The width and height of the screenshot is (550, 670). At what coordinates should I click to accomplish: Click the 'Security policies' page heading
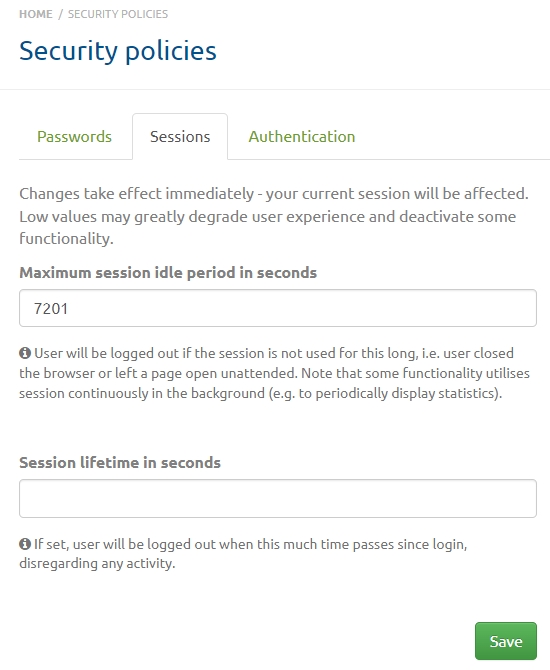(x=118, y=51)
